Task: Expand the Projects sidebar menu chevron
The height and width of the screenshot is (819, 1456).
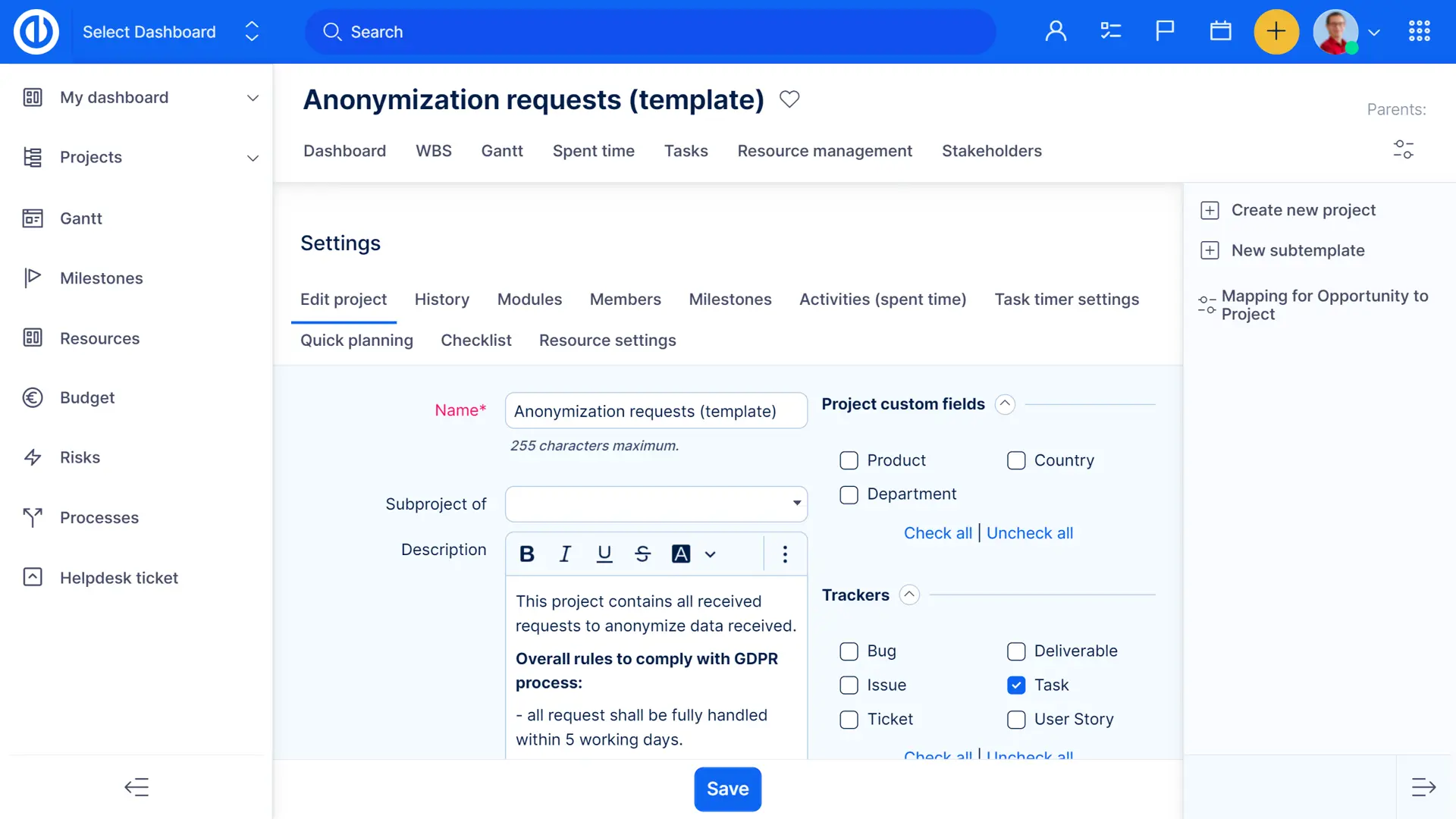Action: (253, 158)
